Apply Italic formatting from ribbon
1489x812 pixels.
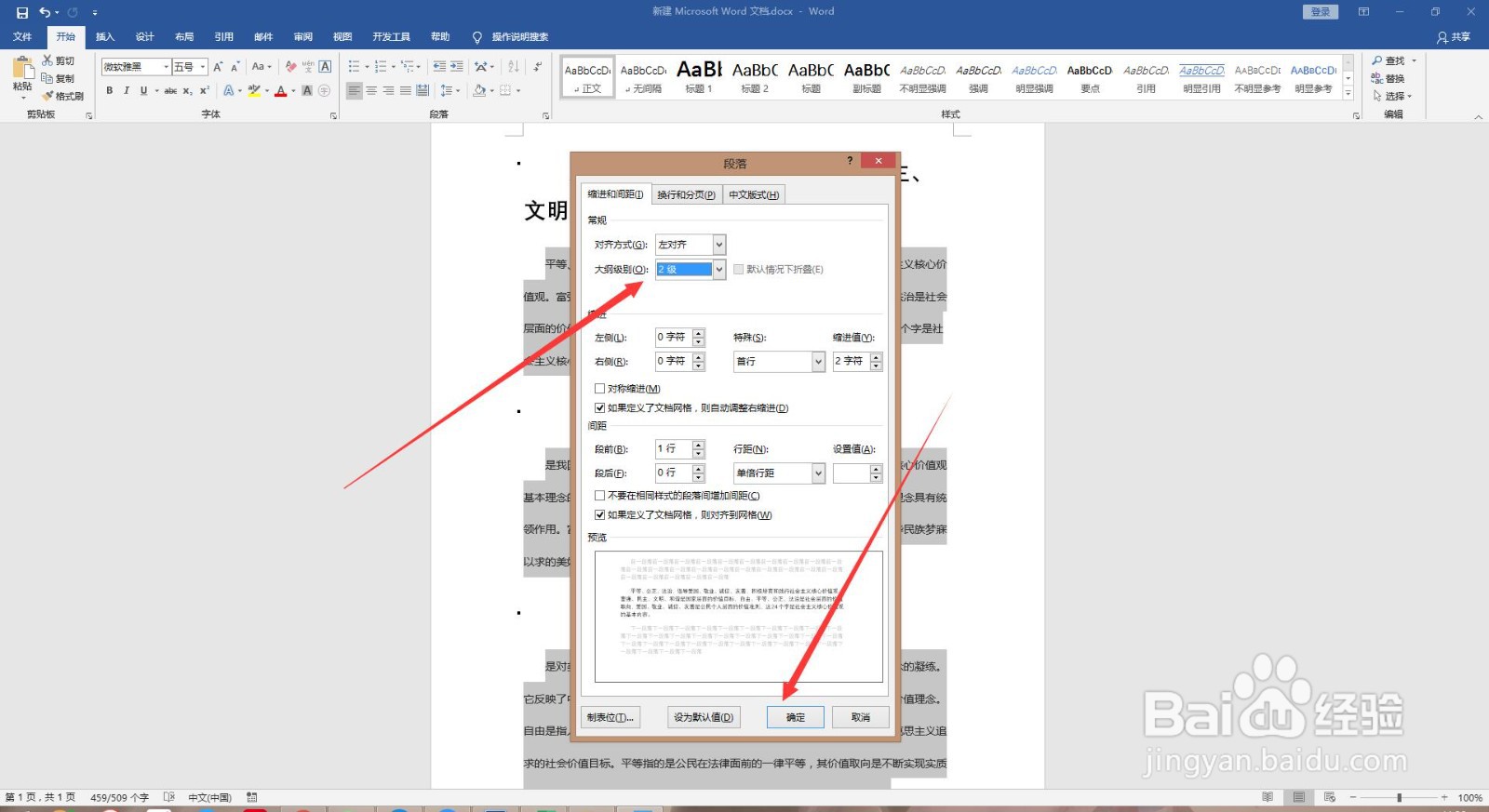pyautogui.click(x=126, y=91)
